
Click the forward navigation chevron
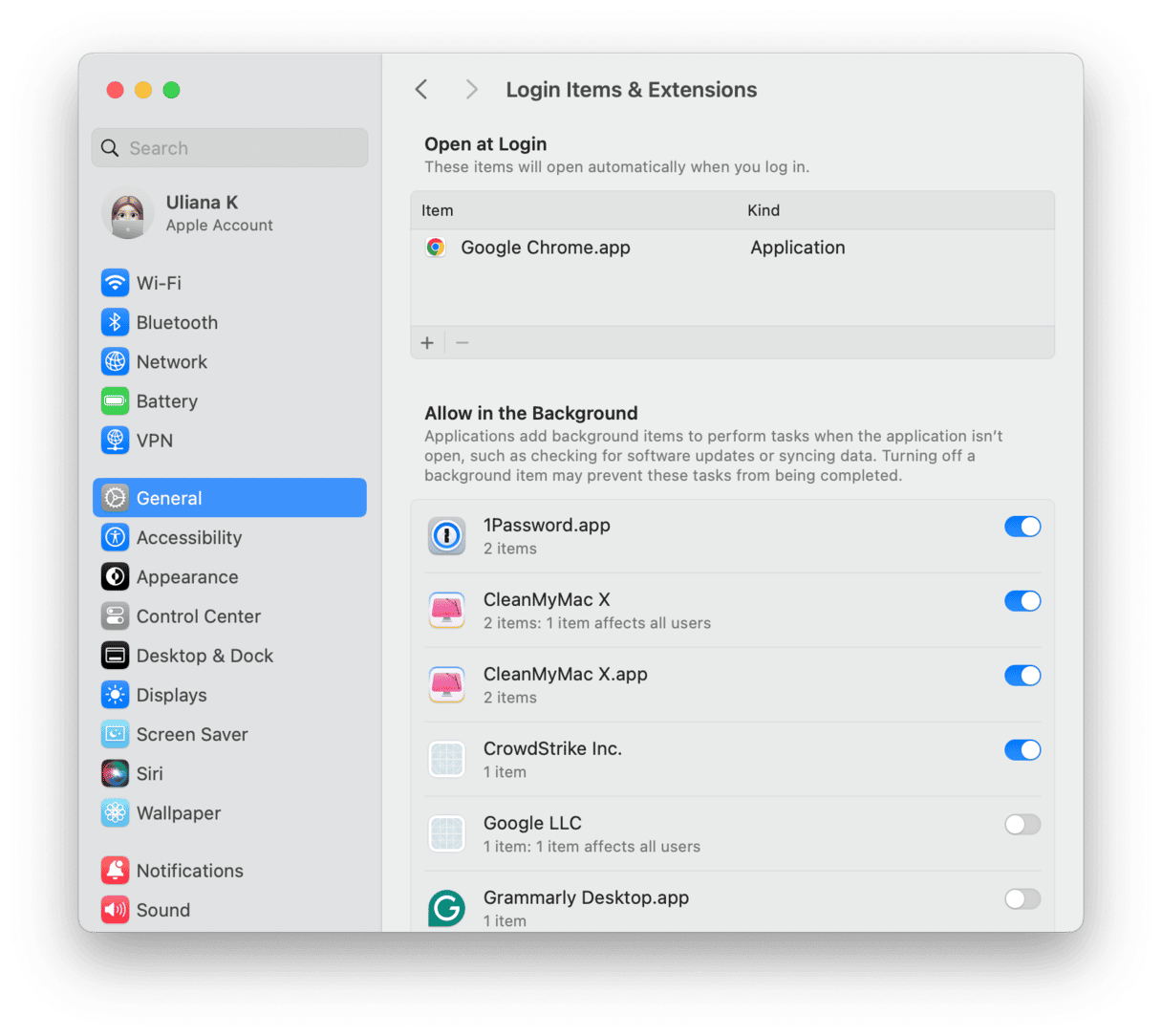coord(470,89)
